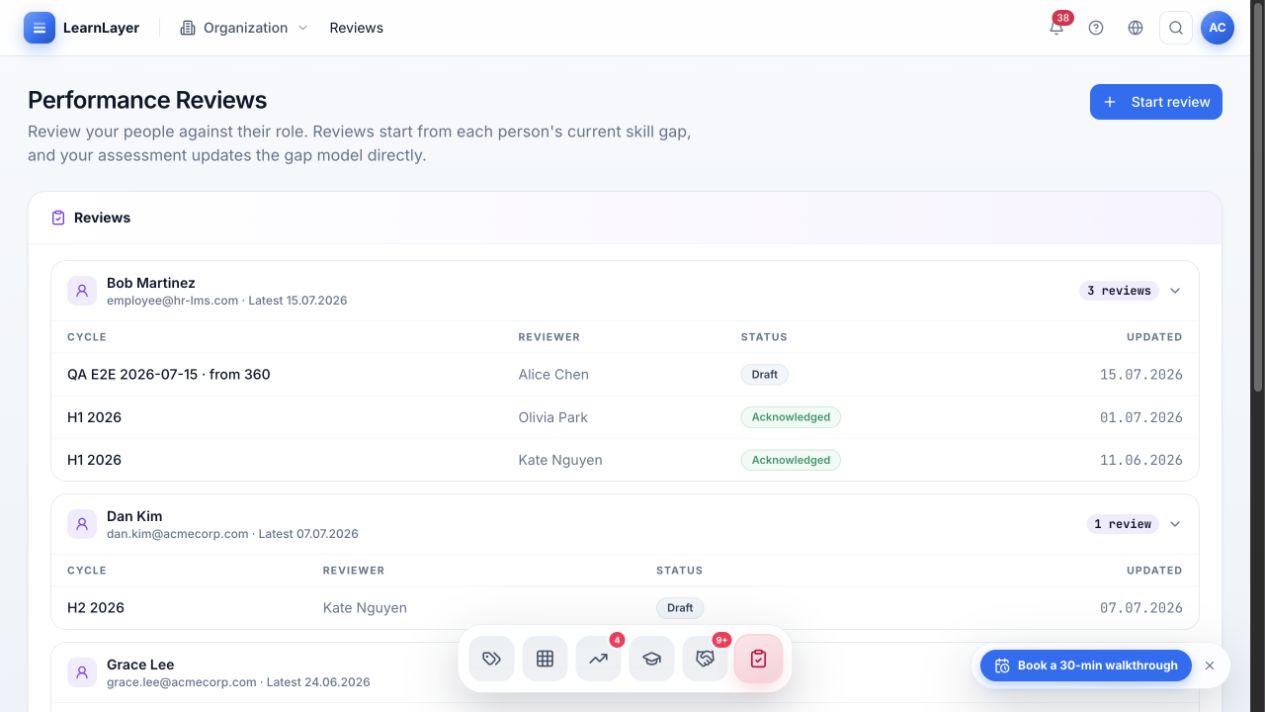Click the clipboard icon beside Reviews heading

pos(58,218)
